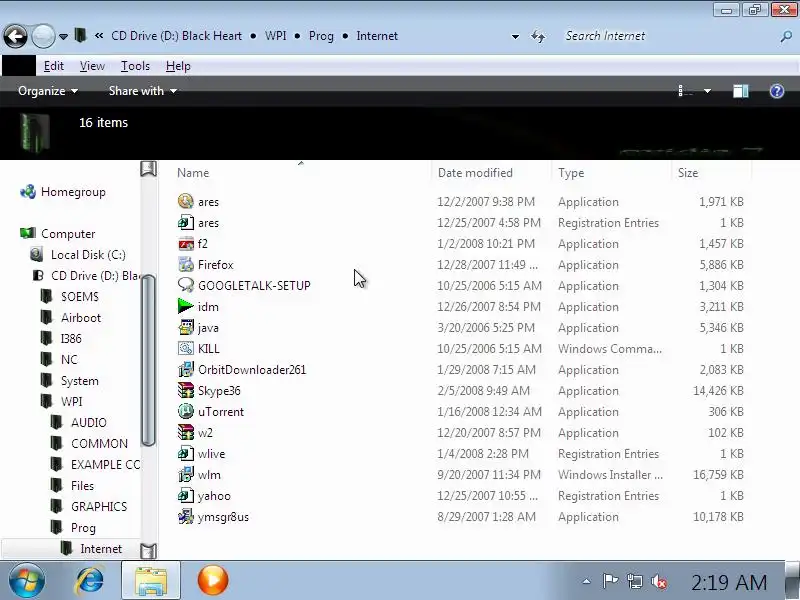The height and width of the screenshot is (600, 800).
Task: Open address bar history dropdown
Action: [x=515, y=37]
